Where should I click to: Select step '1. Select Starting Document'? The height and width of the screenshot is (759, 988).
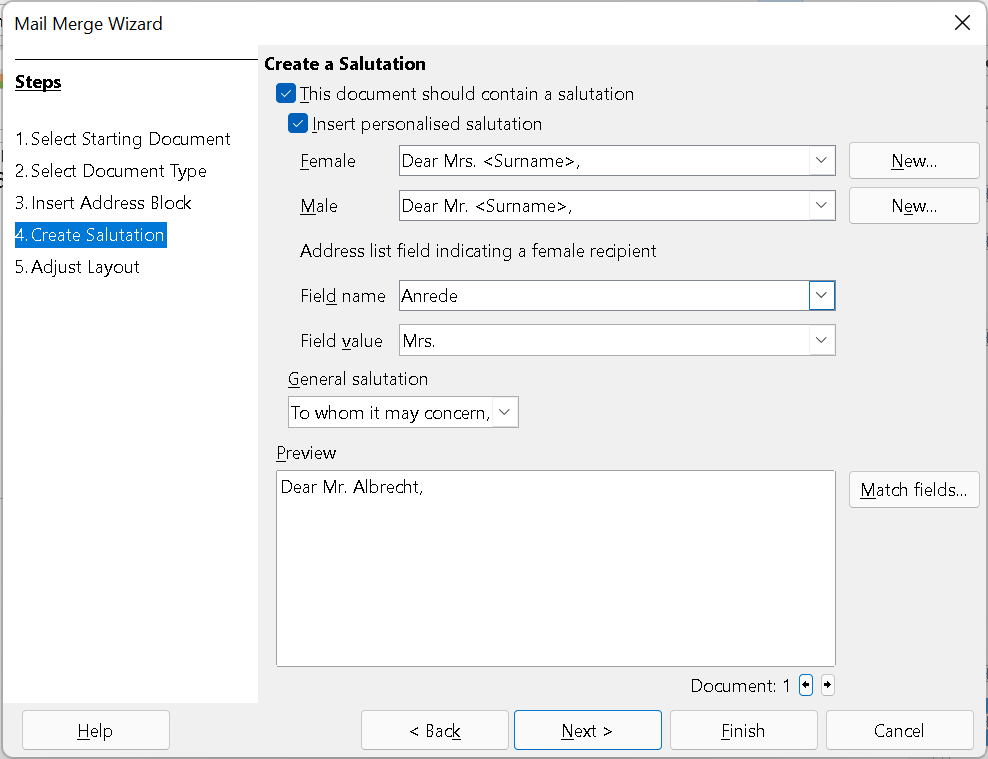click(123, 139)
